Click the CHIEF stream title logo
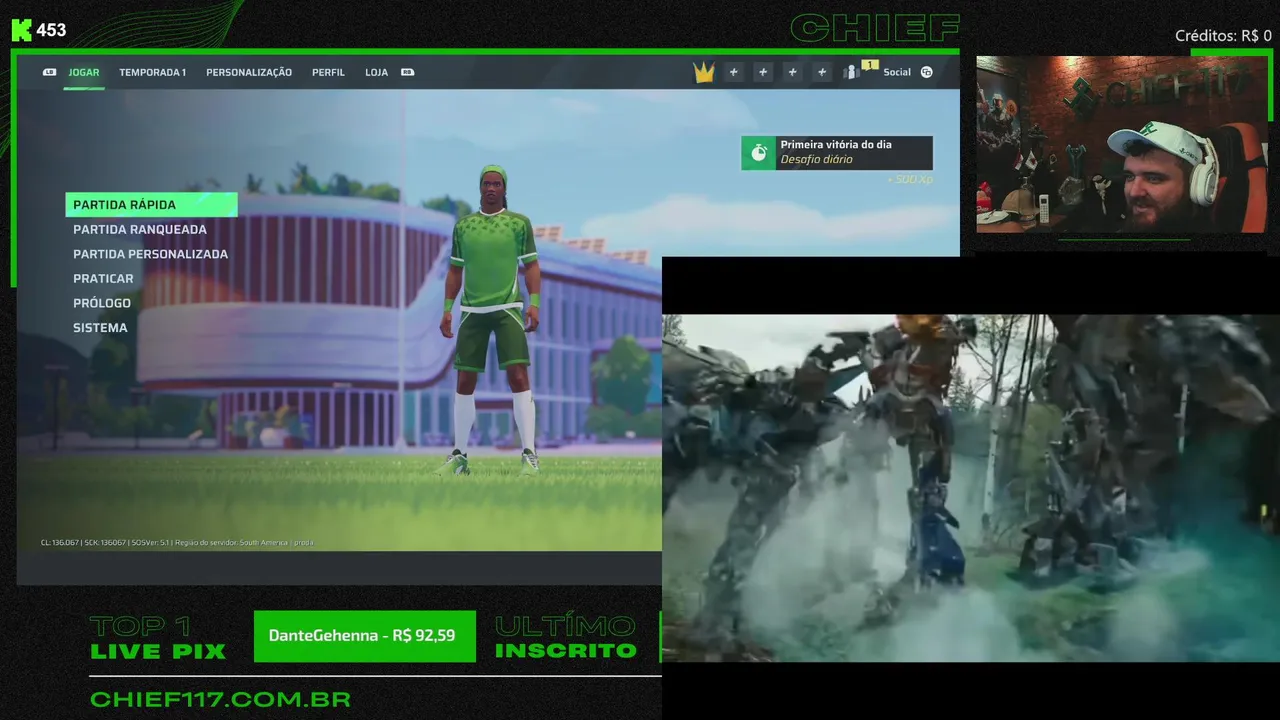 (x=875, y=28)
